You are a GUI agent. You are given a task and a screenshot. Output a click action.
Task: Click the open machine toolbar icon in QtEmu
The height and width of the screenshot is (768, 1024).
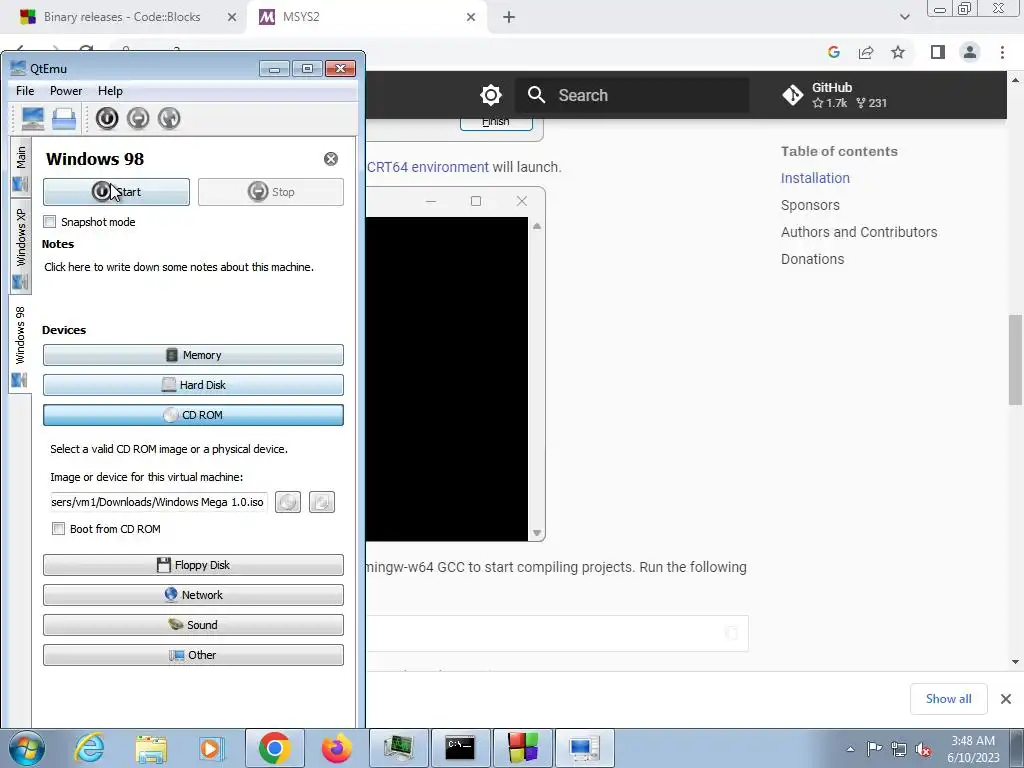coord(64,118)
